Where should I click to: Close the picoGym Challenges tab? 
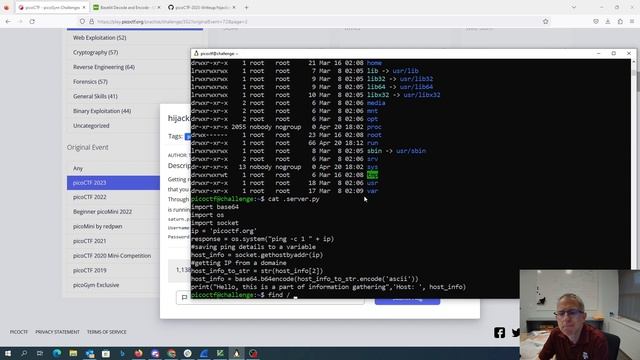pyautogui.click(x=84, y=7)
